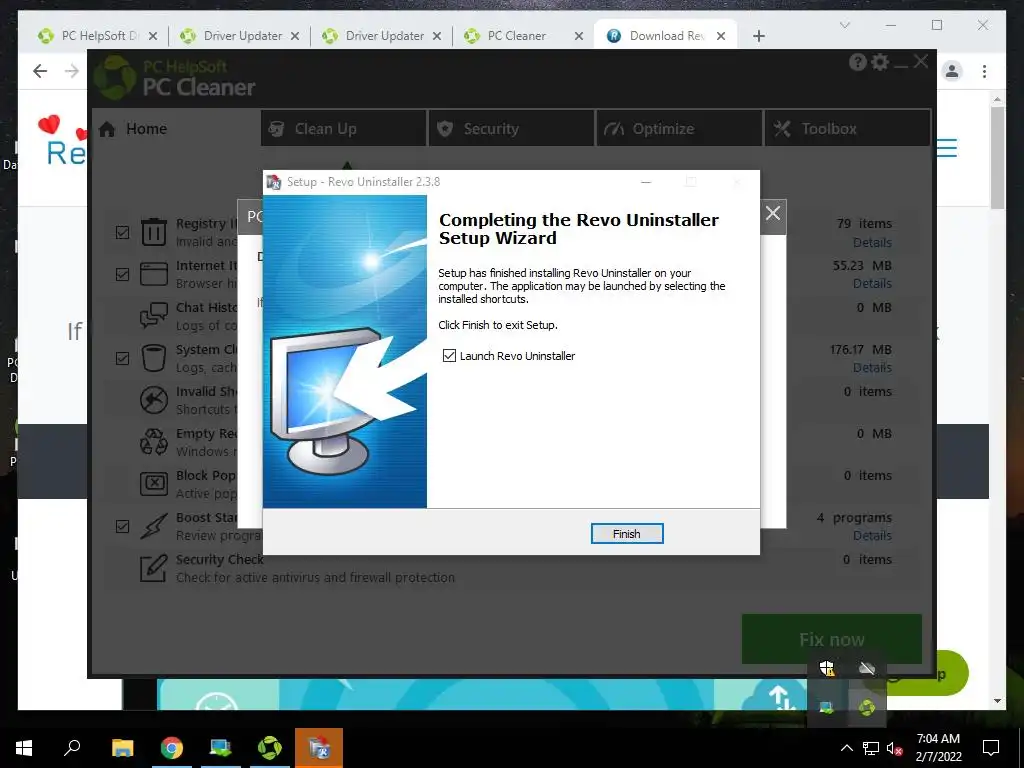
Task: Open Revo setup taskbar icon
Action: pos(319,748)
